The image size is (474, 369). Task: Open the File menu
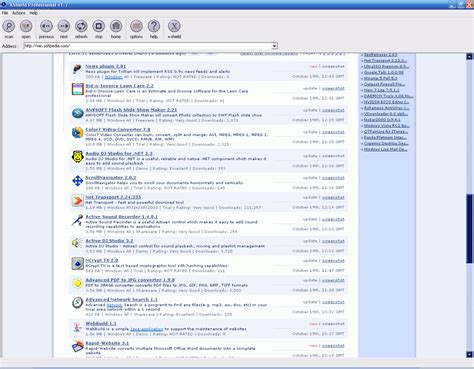[x=5, y=13]
